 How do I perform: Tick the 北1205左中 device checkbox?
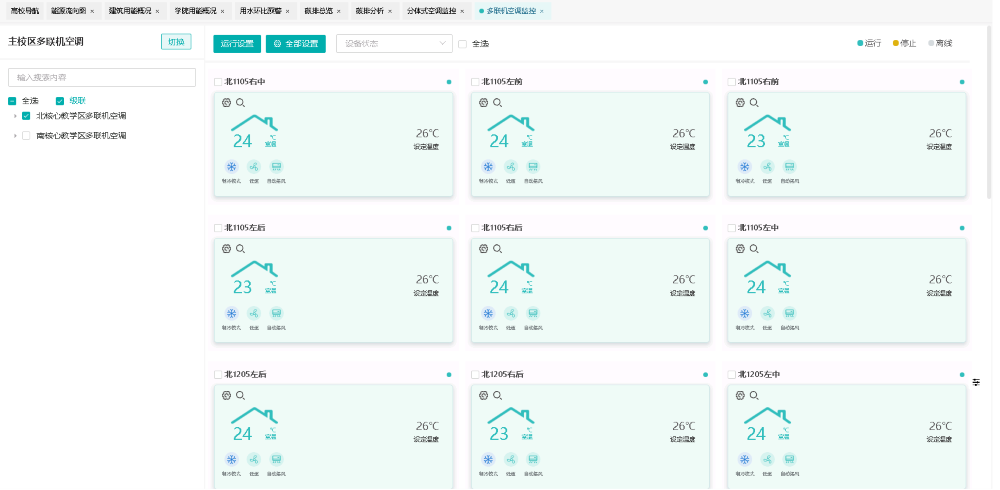point(732,375)
